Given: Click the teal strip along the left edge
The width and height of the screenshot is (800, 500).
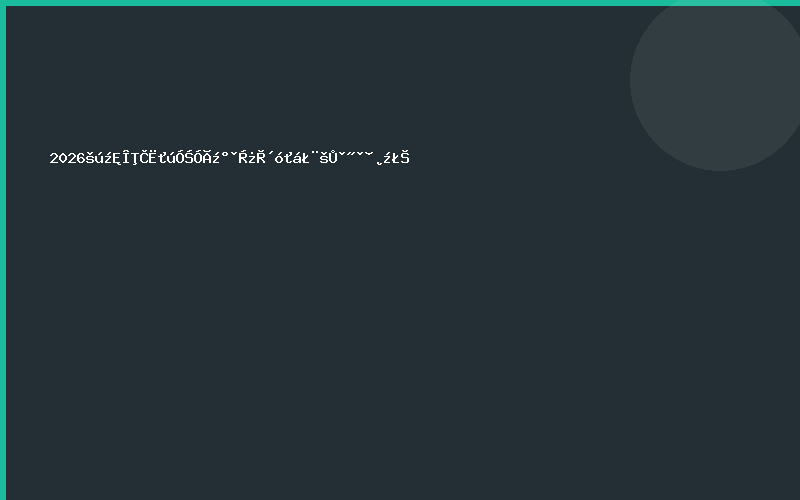Looking at the screenshot, I should 3,250.
